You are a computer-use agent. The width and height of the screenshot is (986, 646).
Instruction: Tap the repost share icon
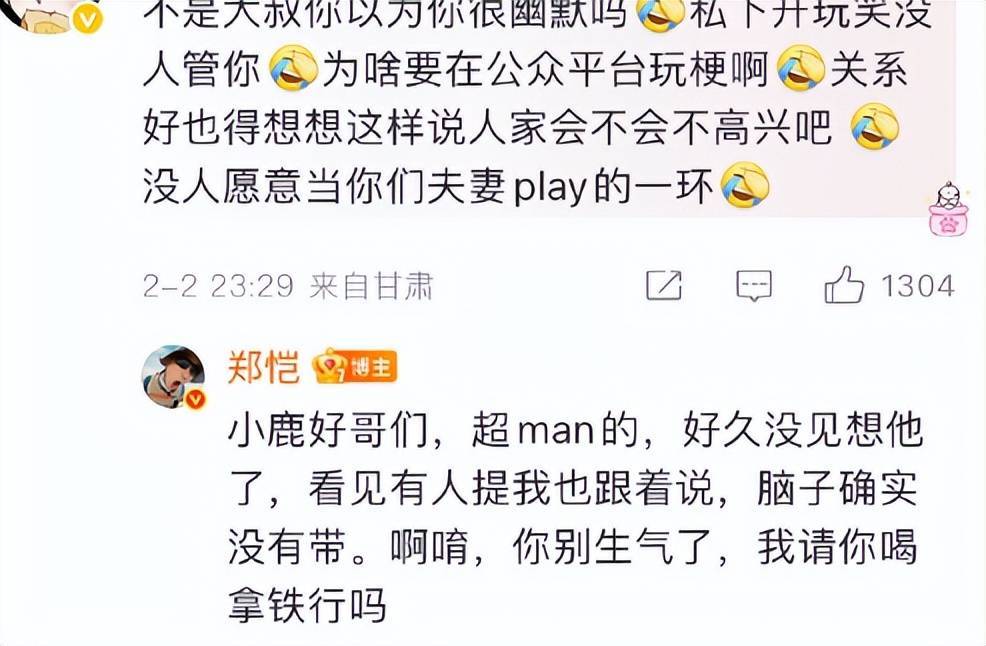664,286
